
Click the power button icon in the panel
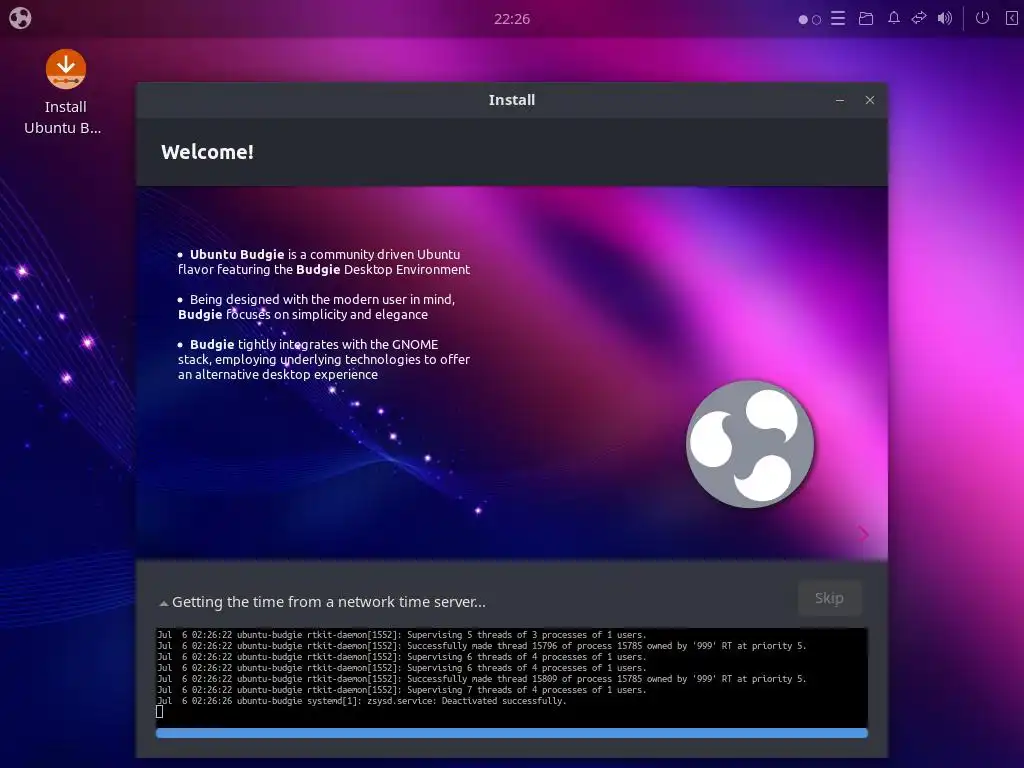pos(982,18)
